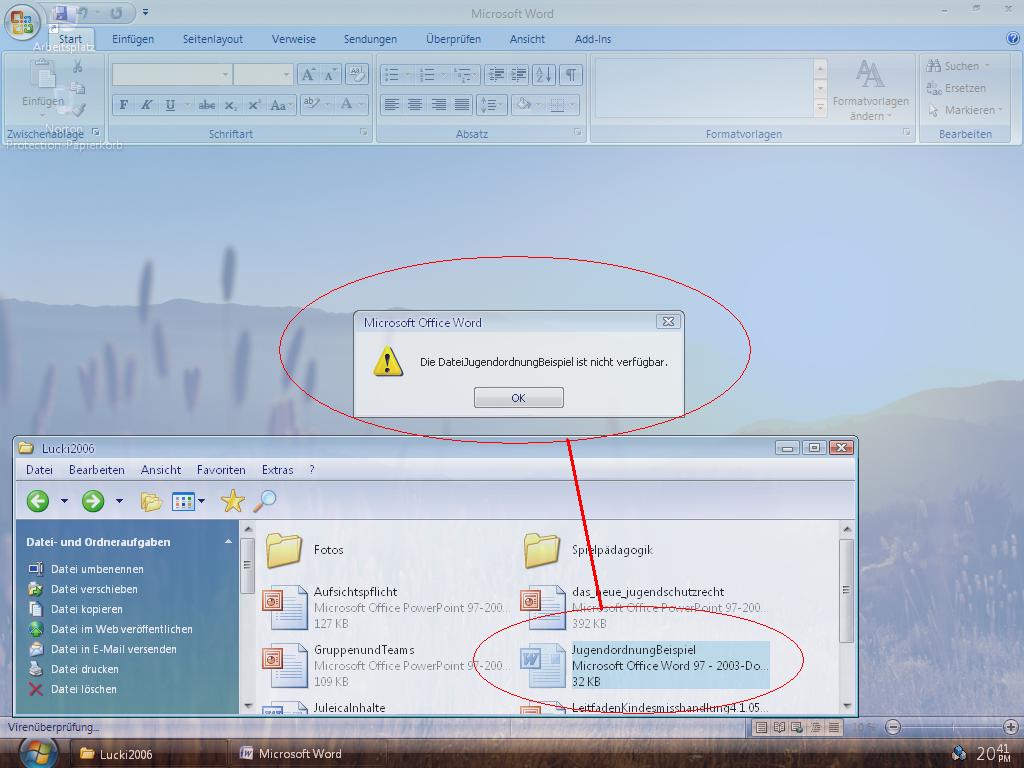Open the Verweise ribbon tab
Screen dimensions: 1024x768
click(x=293, y=39)
